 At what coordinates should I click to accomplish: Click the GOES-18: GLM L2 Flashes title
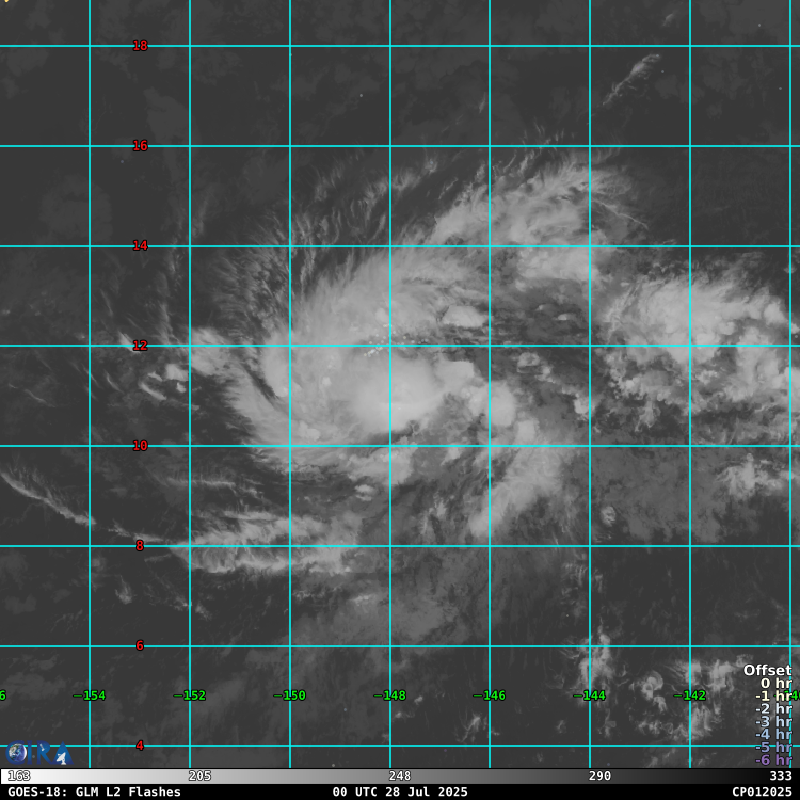(x=94, y=791)
